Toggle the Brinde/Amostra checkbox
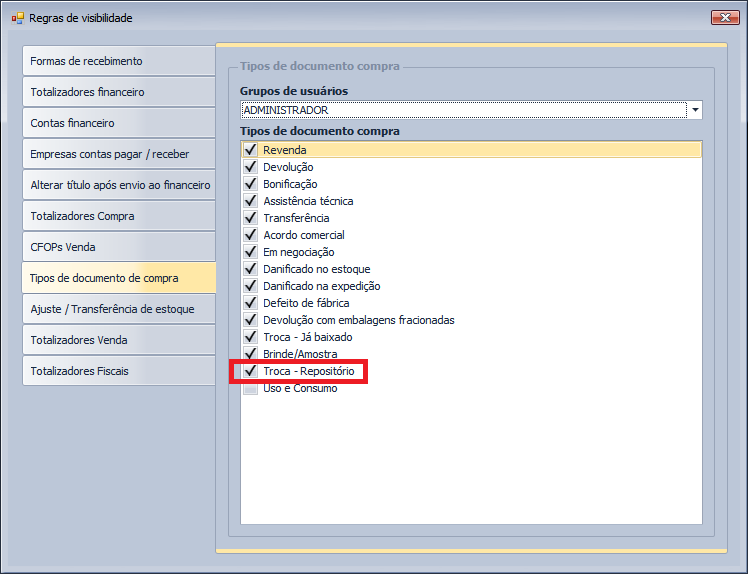The width and height of the screenshot is (748, 574). [x=250, y=354]
